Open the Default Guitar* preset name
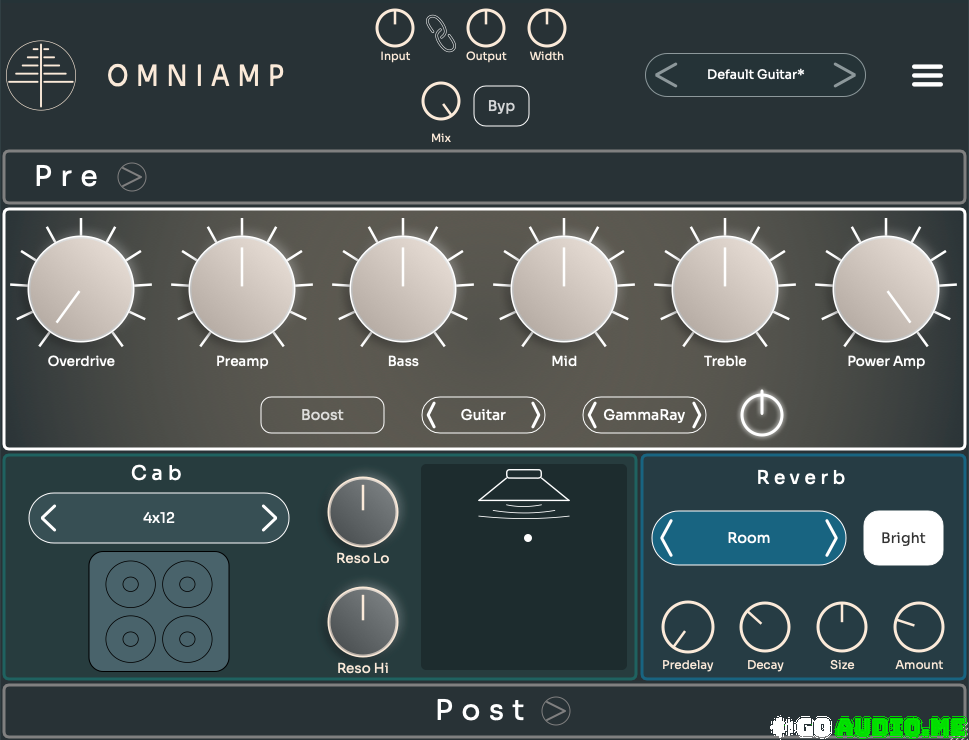 (755, 75)
